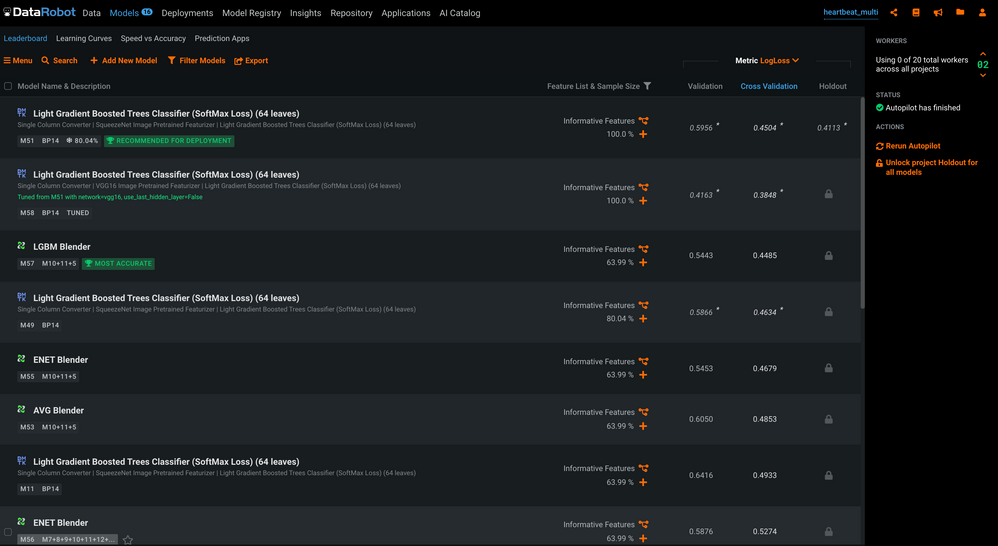The height and width of the screenshot is (546, 998).
Task: Switch to the Learning Curves sub-tab
Action: [x=84, y=38]
